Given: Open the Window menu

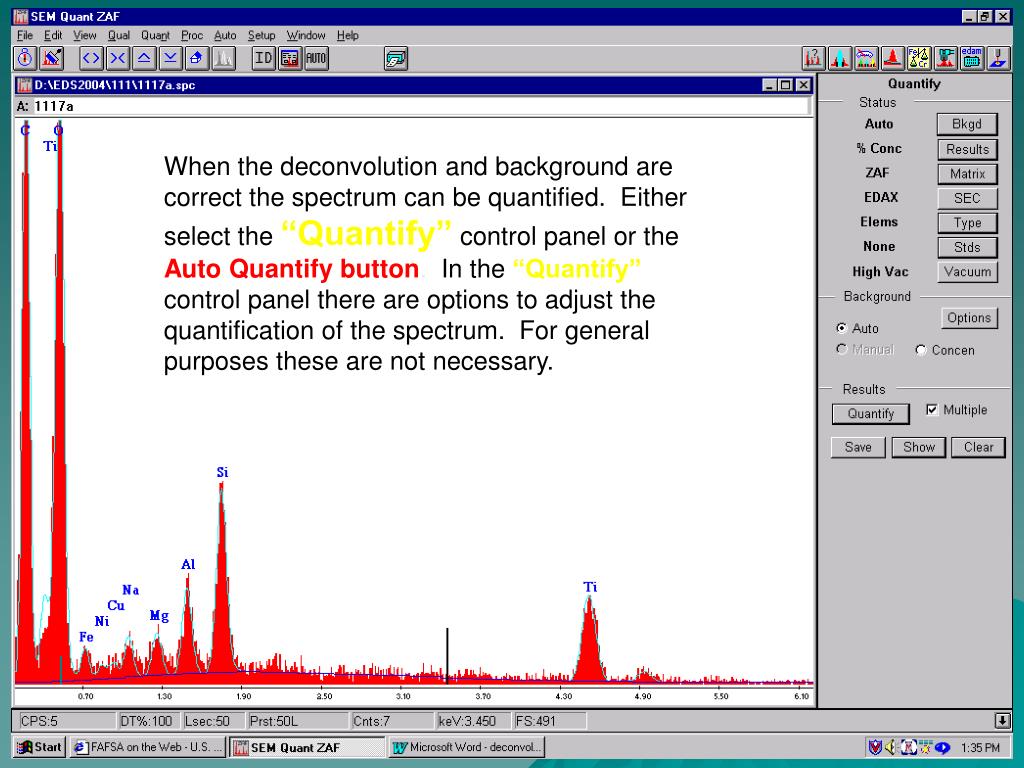Looking at the screenshot, I should (306, 35).
